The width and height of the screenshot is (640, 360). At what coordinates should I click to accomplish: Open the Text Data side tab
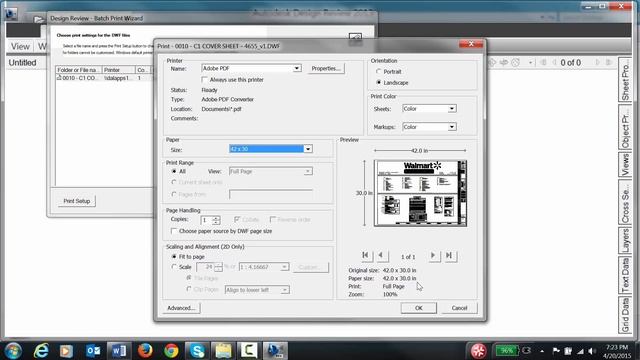click(x=625, y=275)
